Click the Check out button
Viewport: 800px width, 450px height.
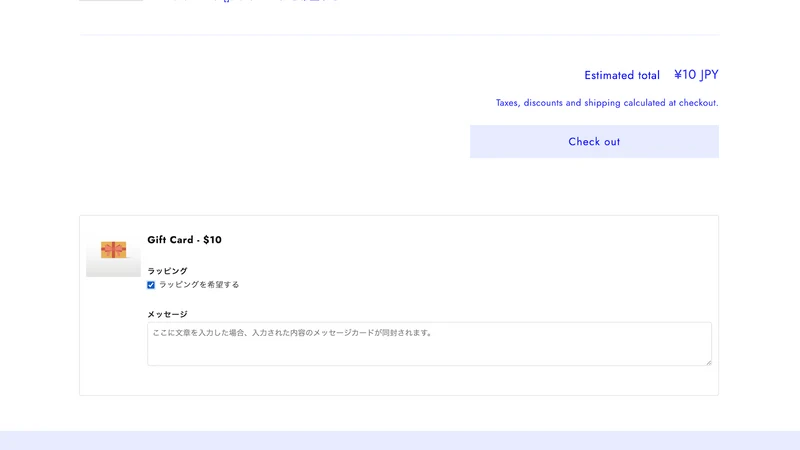point(594,141)
